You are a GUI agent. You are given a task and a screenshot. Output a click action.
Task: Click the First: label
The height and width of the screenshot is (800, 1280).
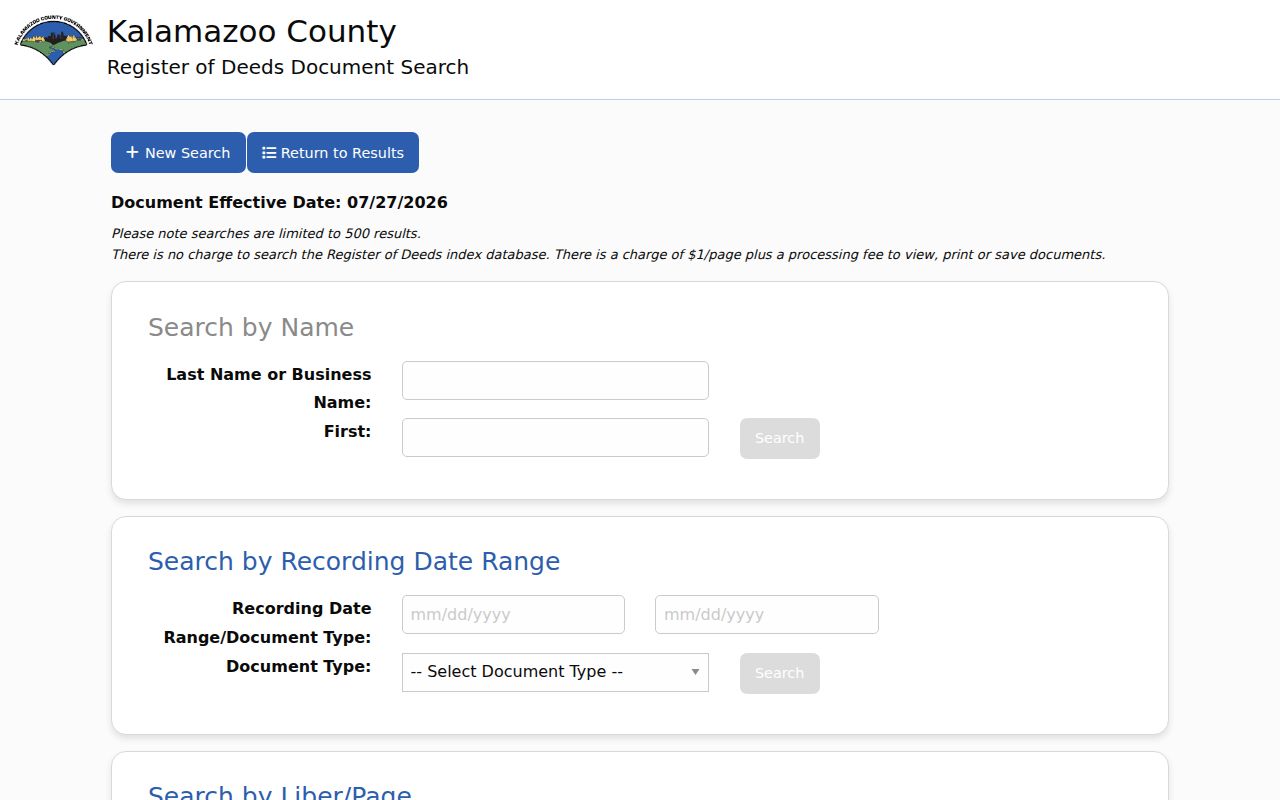(347, 432)
